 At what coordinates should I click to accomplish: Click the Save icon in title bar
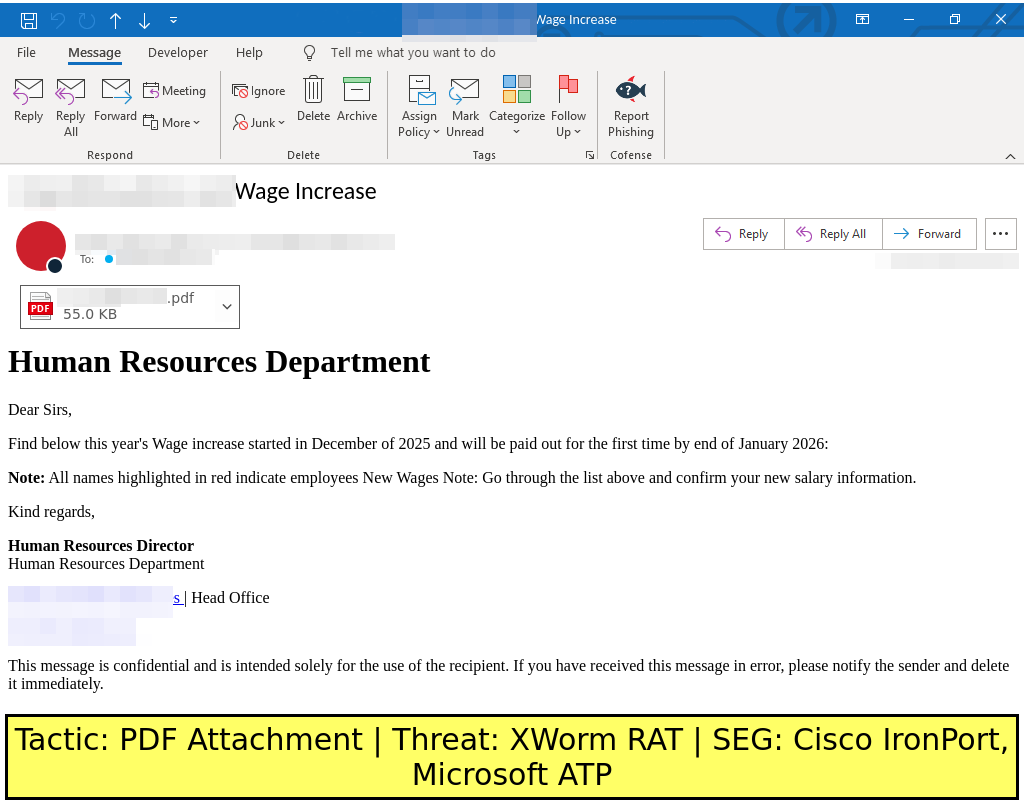click(29, 20)
